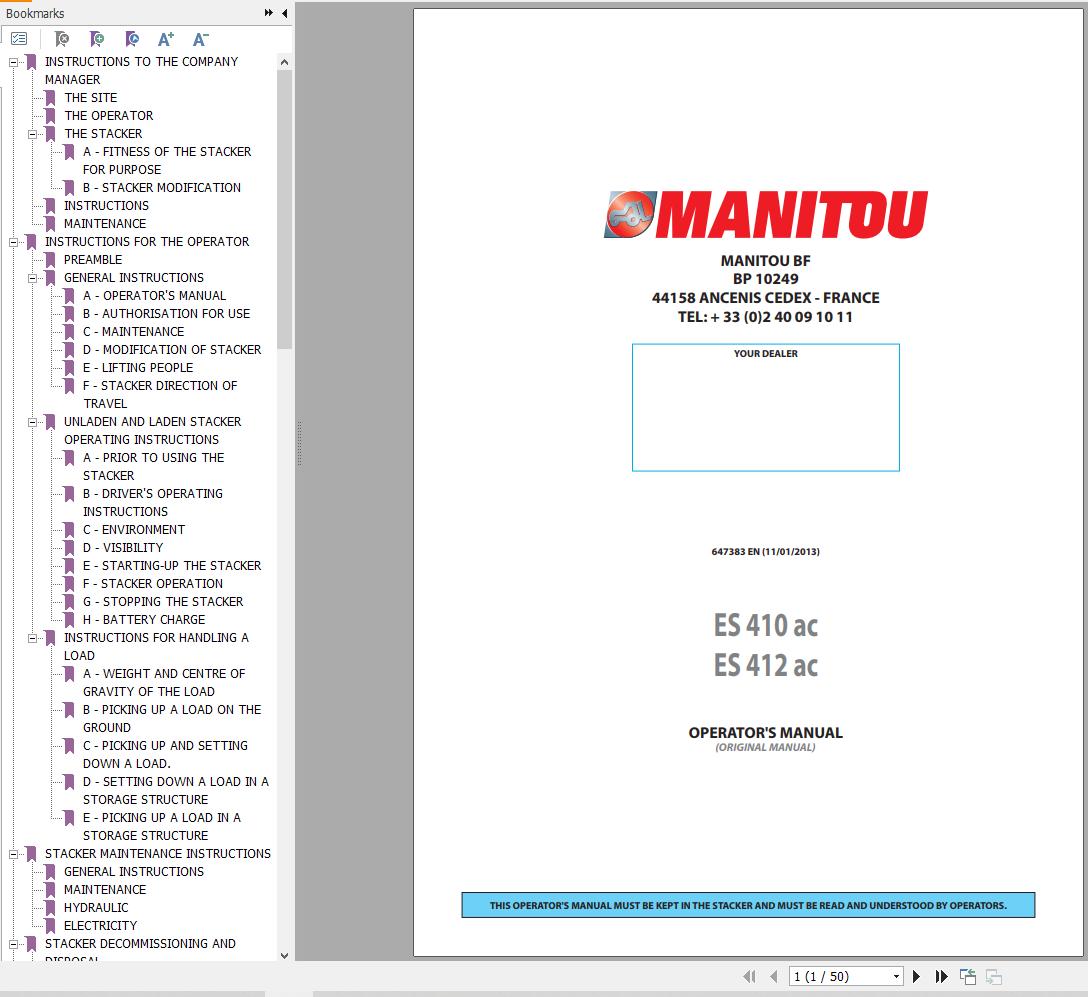Select B - AUTHORISATION FOR USE bookmark
Viewport: 1088px width, 997px height.
(167, 314)
